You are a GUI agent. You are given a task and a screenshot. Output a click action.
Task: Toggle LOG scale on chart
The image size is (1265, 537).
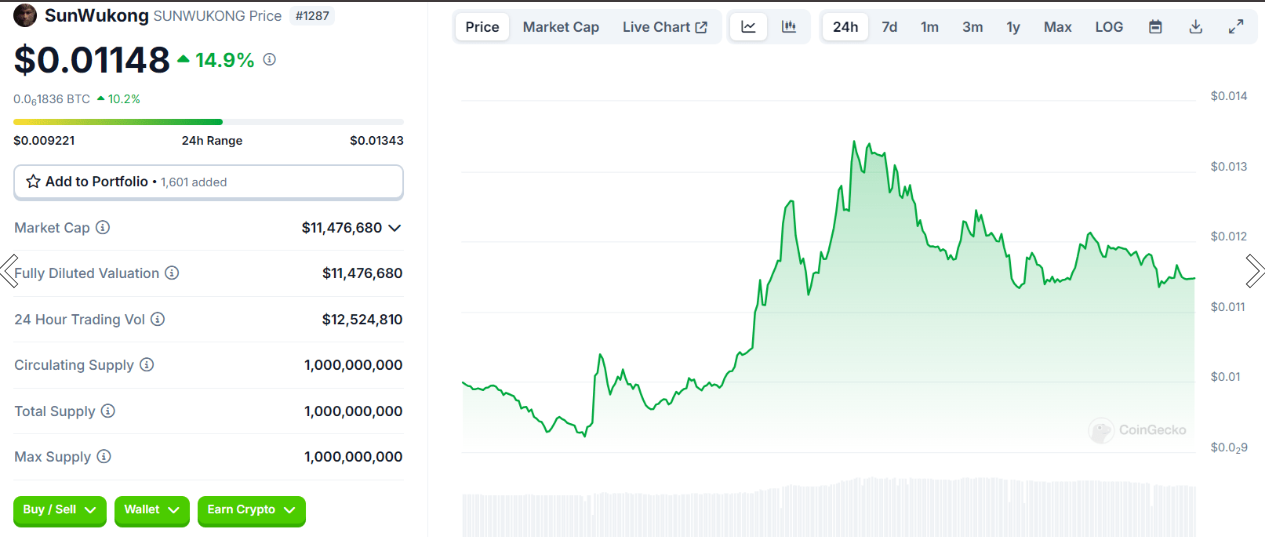point(1109,27)
